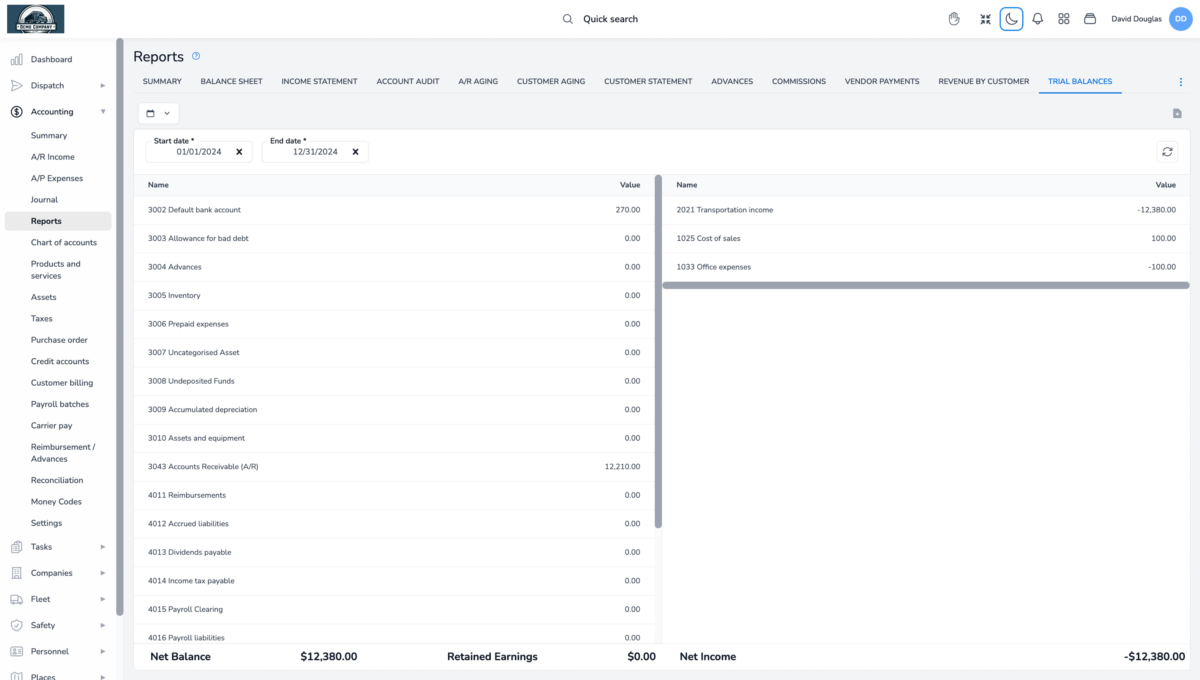The height and width of the screenshot is (680, 1200).
Task: Go to Chart of accounts
Action: point(64,243)
